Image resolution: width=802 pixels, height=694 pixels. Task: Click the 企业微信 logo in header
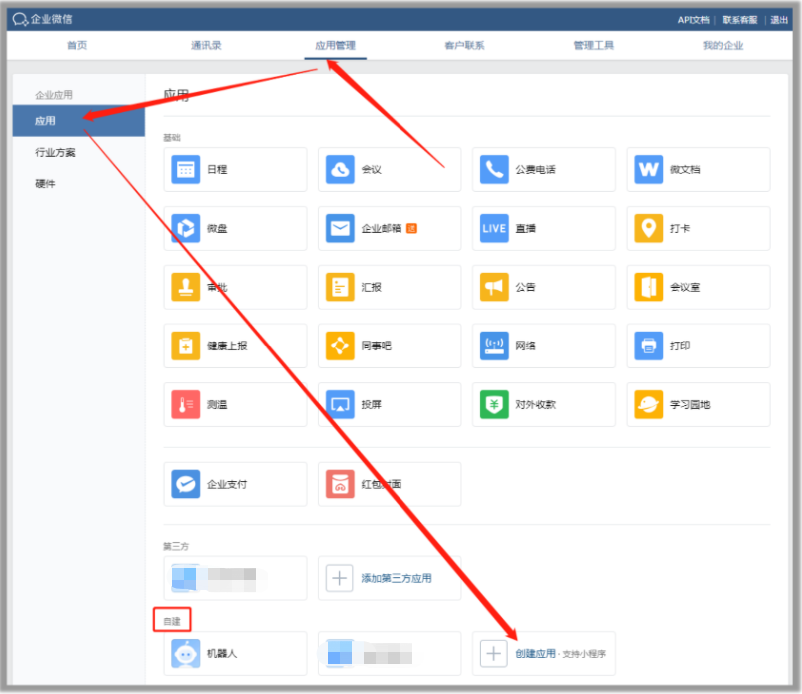coord(42,19)
